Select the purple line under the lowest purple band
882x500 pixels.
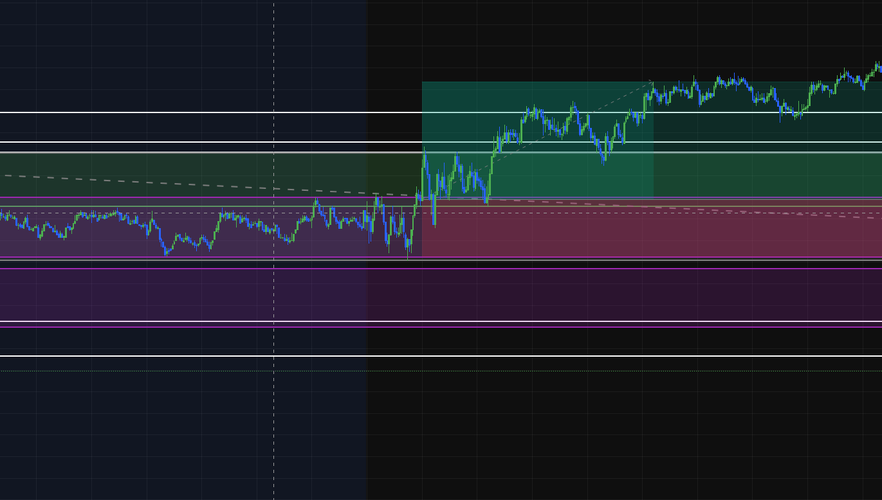(x=441, y=326)
